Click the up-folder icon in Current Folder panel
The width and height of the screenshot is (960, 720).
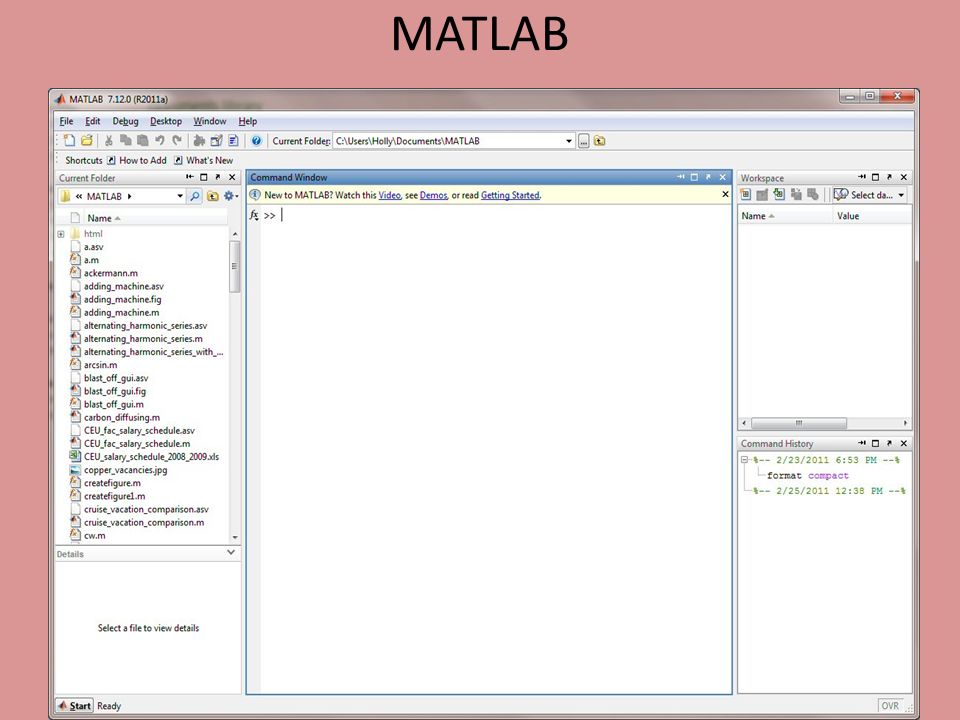212,196
